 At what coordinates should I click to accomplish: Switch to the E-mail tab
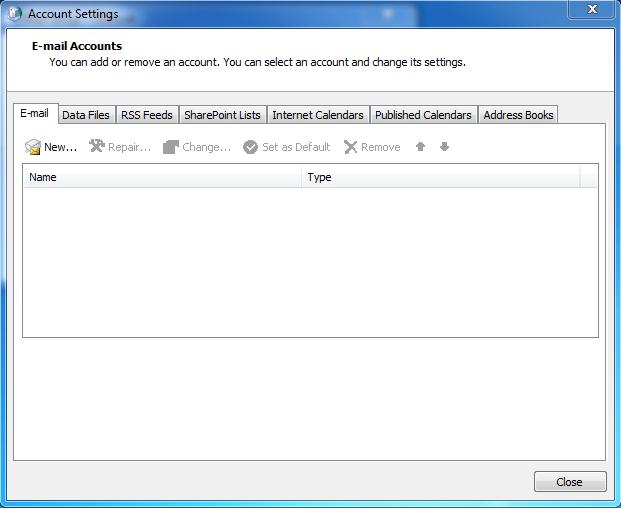point(35,114)
